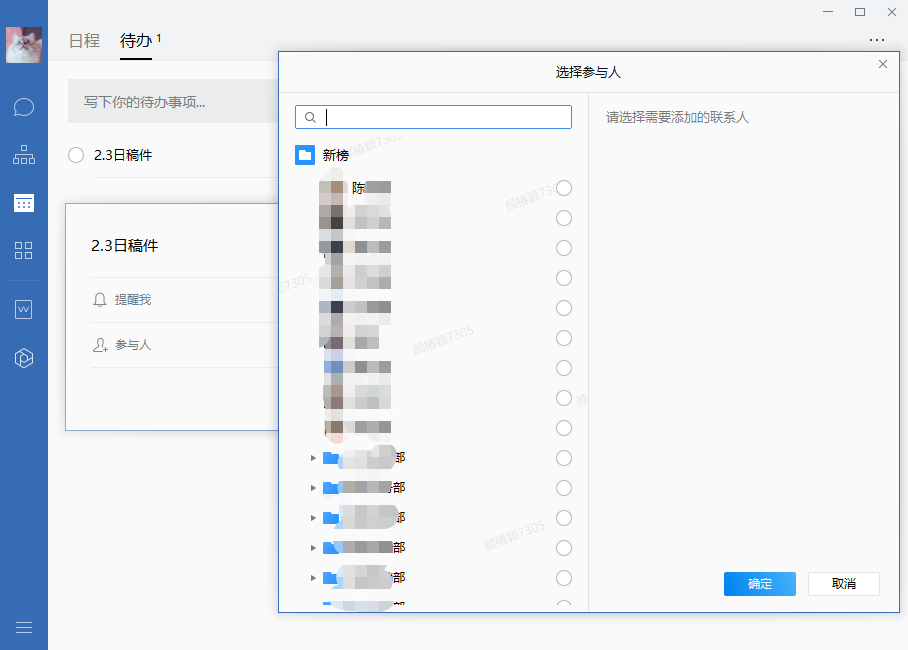
Task: Click the 确定 button to confirm
Action: 759,584
